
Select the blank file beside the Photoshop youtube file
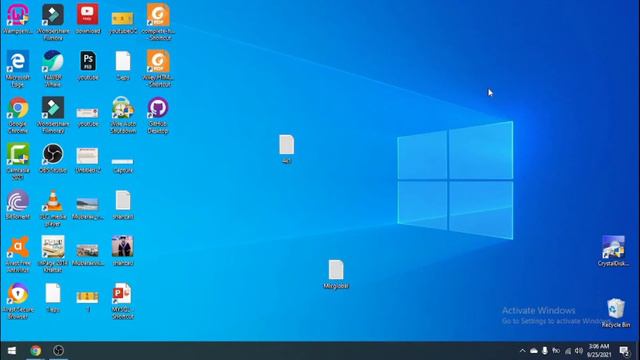pos(123,65)
